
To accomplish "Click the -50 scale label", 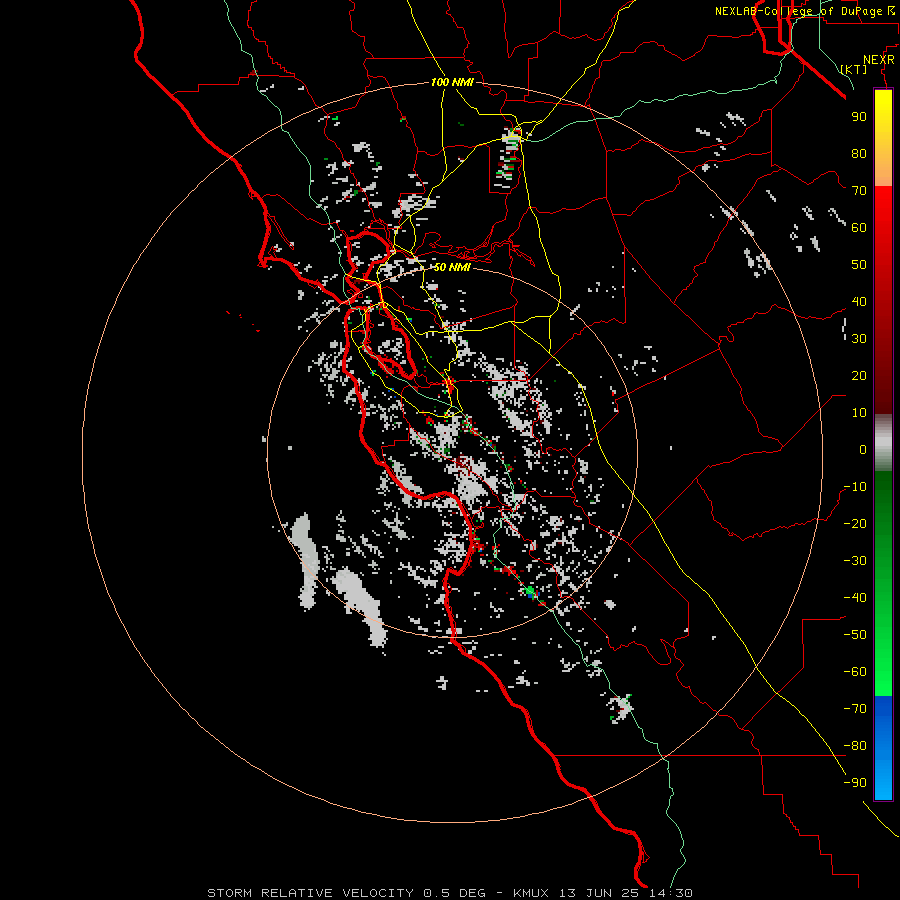I will [x=855, y=635].
